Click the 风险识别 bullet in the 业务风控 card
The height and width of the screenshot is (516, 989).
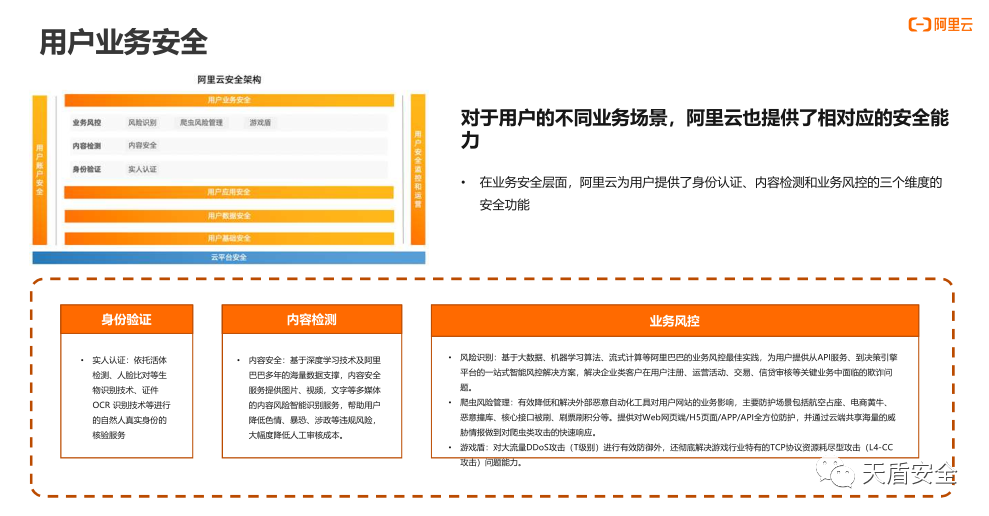pos(678,372)
